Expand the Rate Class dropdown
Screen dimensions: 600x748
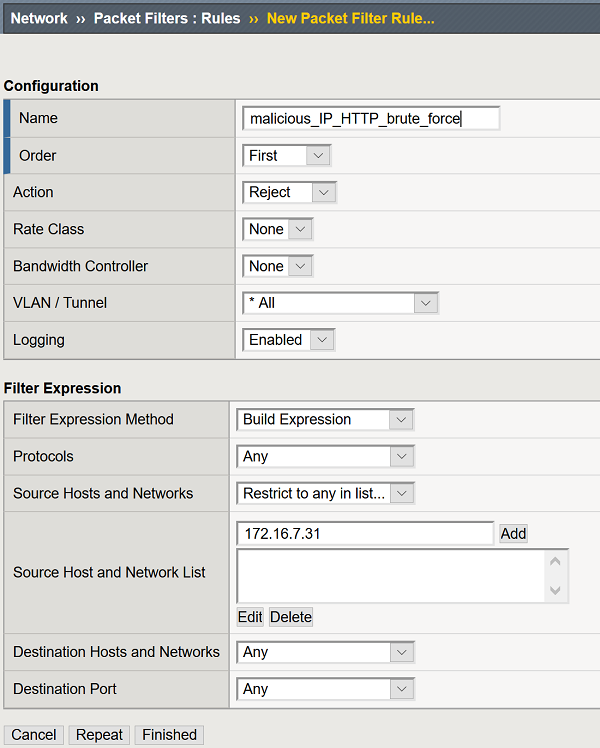coord(278,230)
